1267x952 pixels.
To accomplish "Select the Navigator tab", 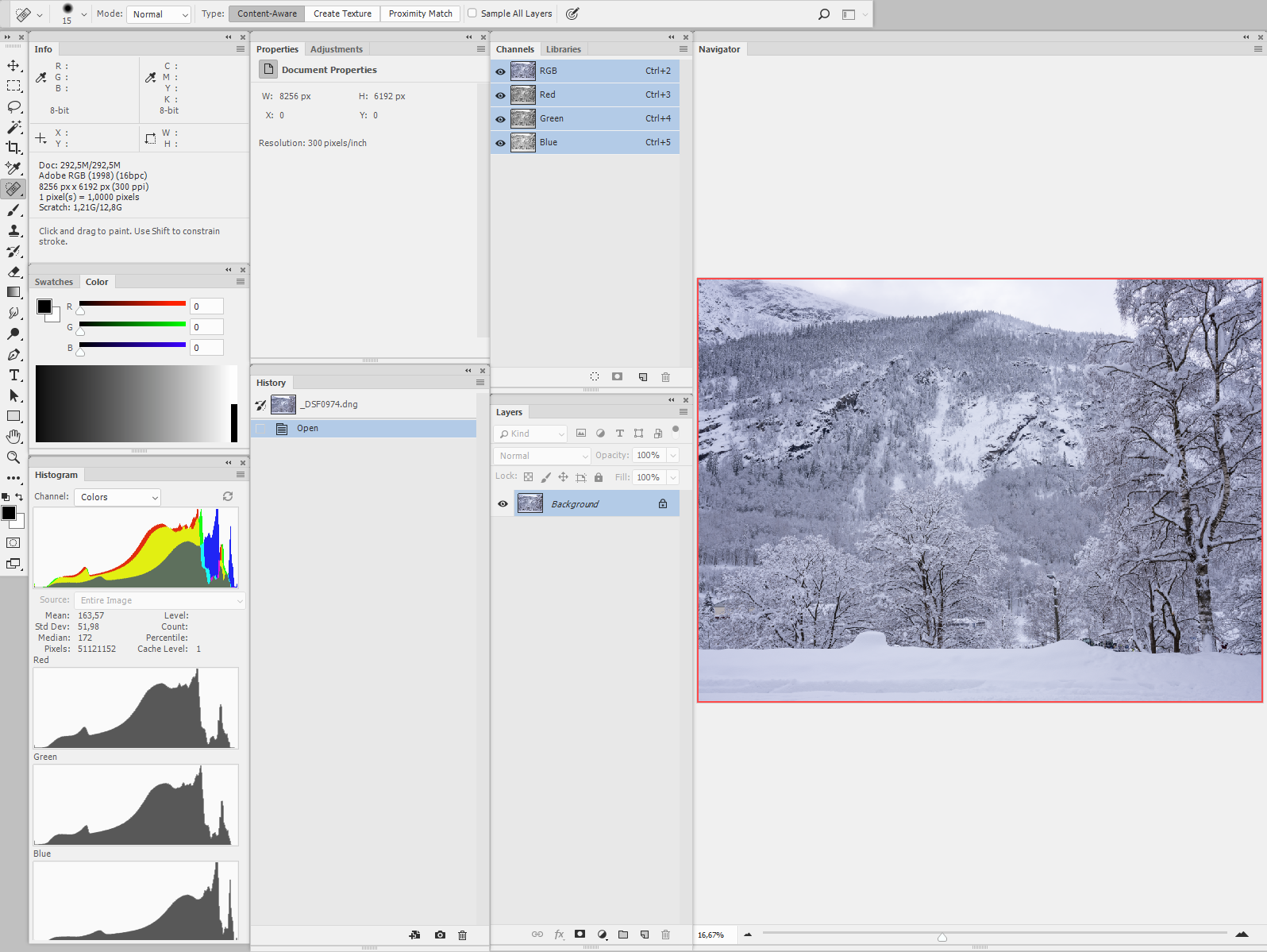I will 719,49.
